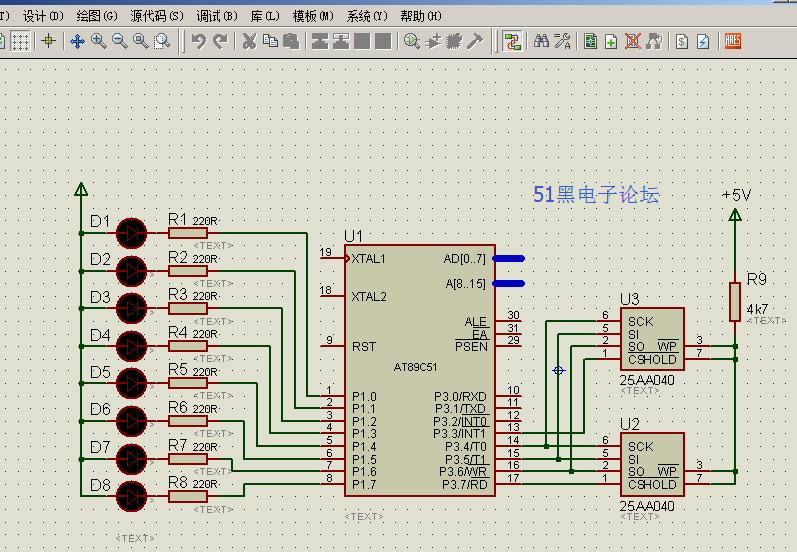Click the packaging tool chip icon
The width and height of the screenshot is (797, 552).
pyautogui.click(x=454, y=41)
